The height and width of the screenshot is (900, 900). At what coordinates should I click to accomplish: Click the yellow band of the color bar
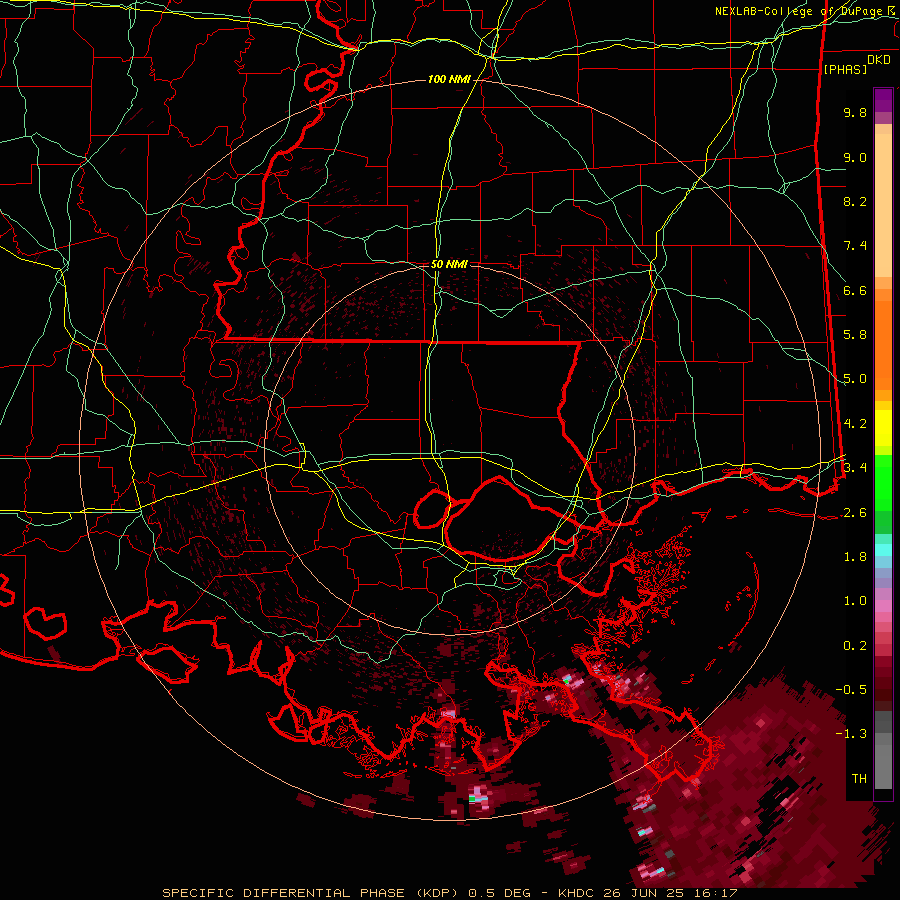883,427
